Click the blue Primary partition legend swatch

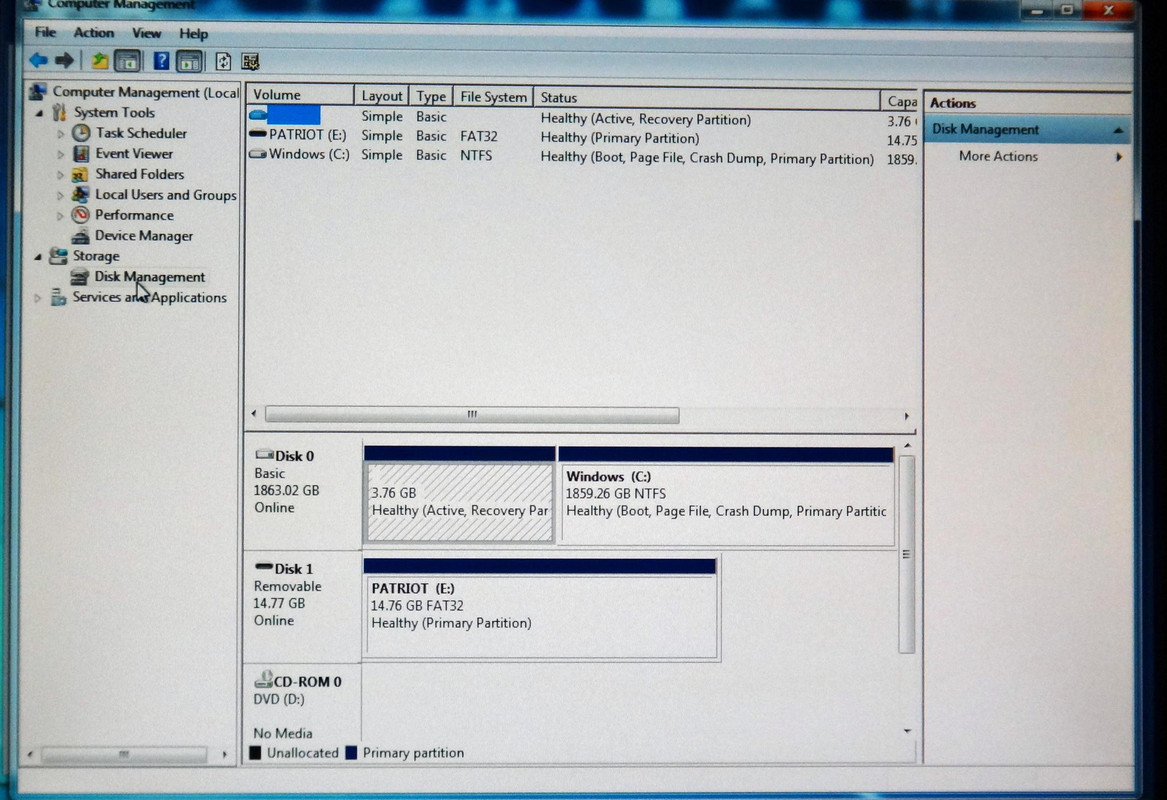(x=351, y=752)
